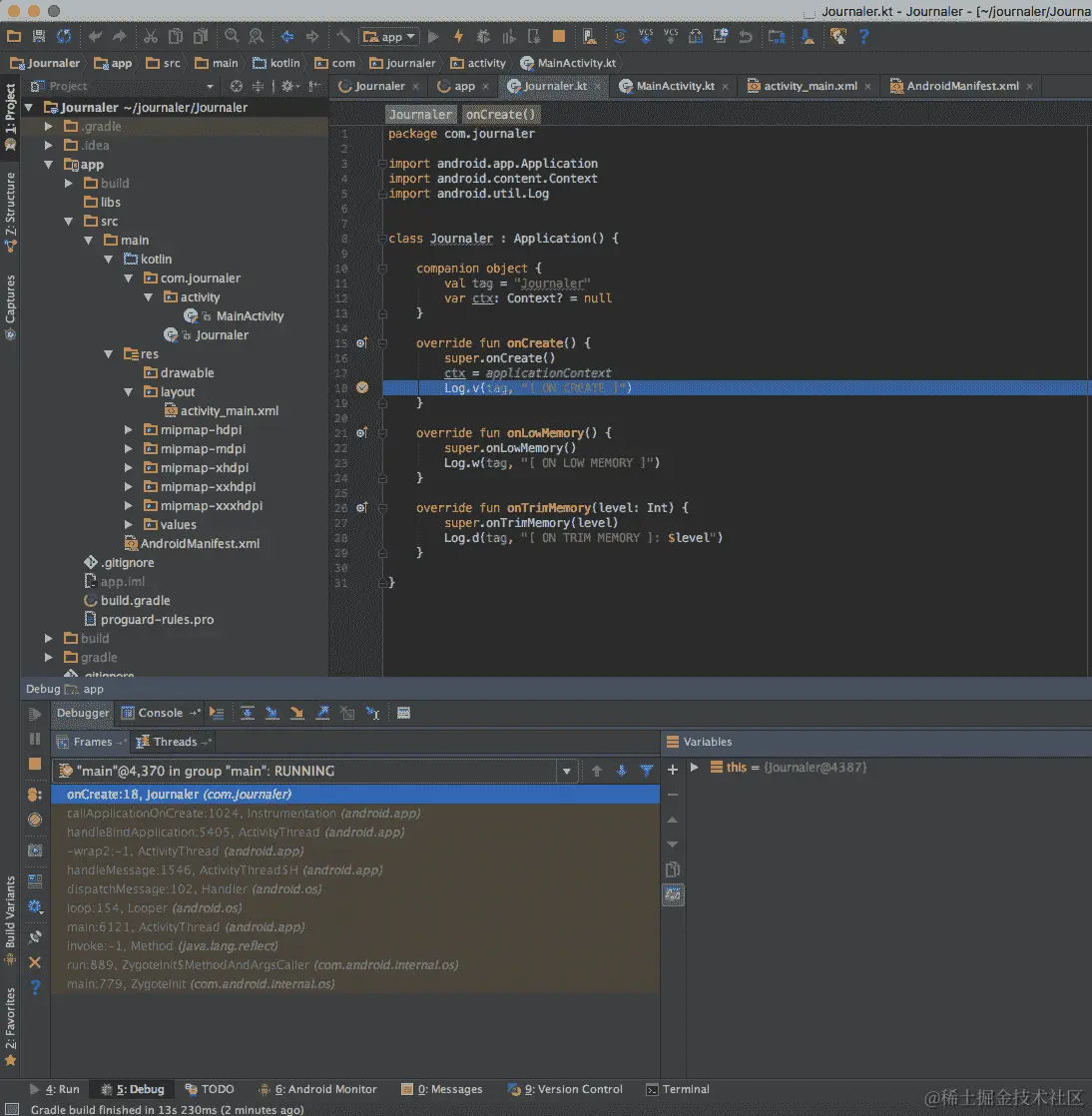Select proguard-rules.pro in project tree
This screenshot has height=1116, width=1092.
157,620
